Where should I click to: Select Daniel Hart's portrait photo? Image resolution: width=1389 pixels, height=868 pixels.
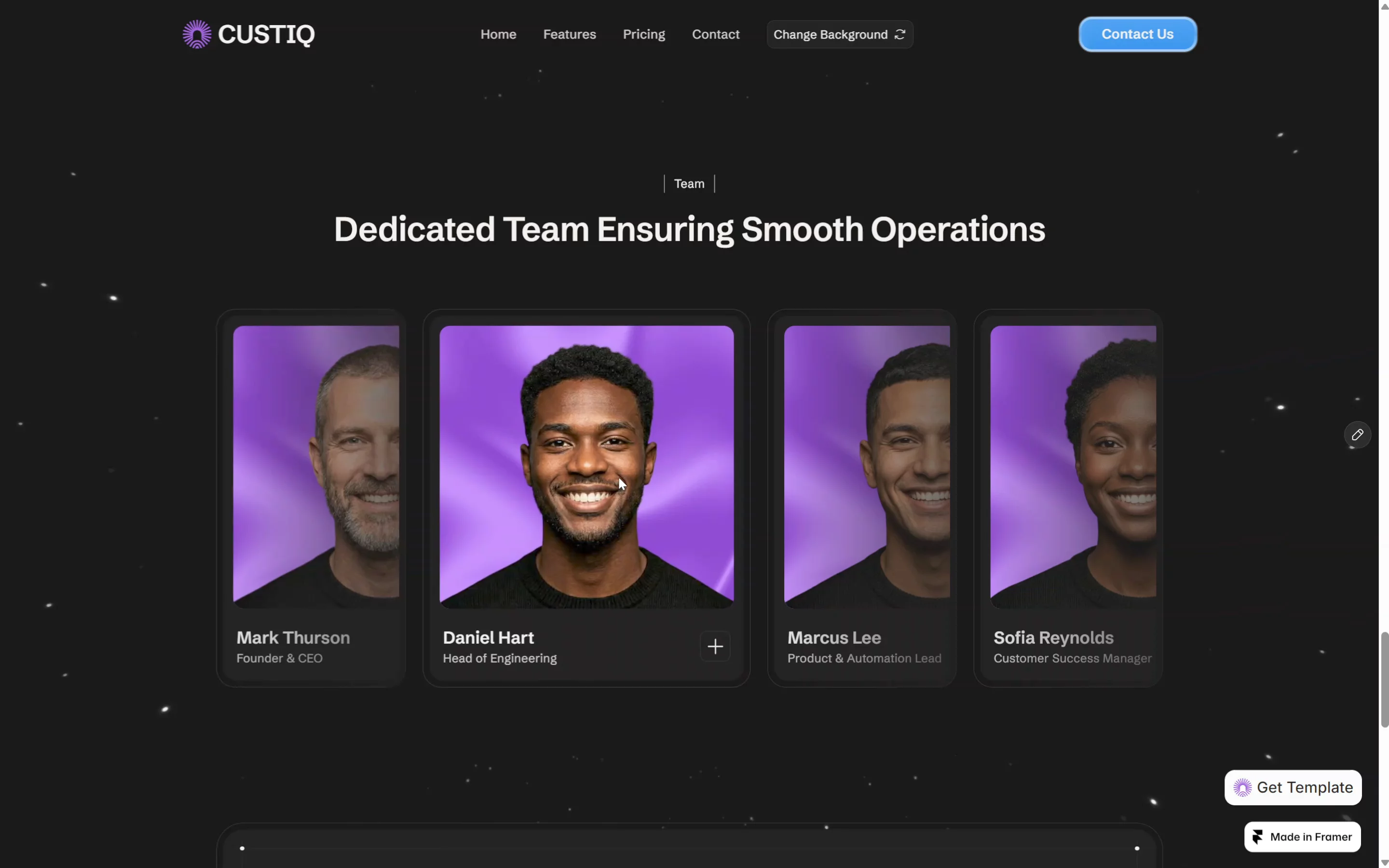click(586, 467)
